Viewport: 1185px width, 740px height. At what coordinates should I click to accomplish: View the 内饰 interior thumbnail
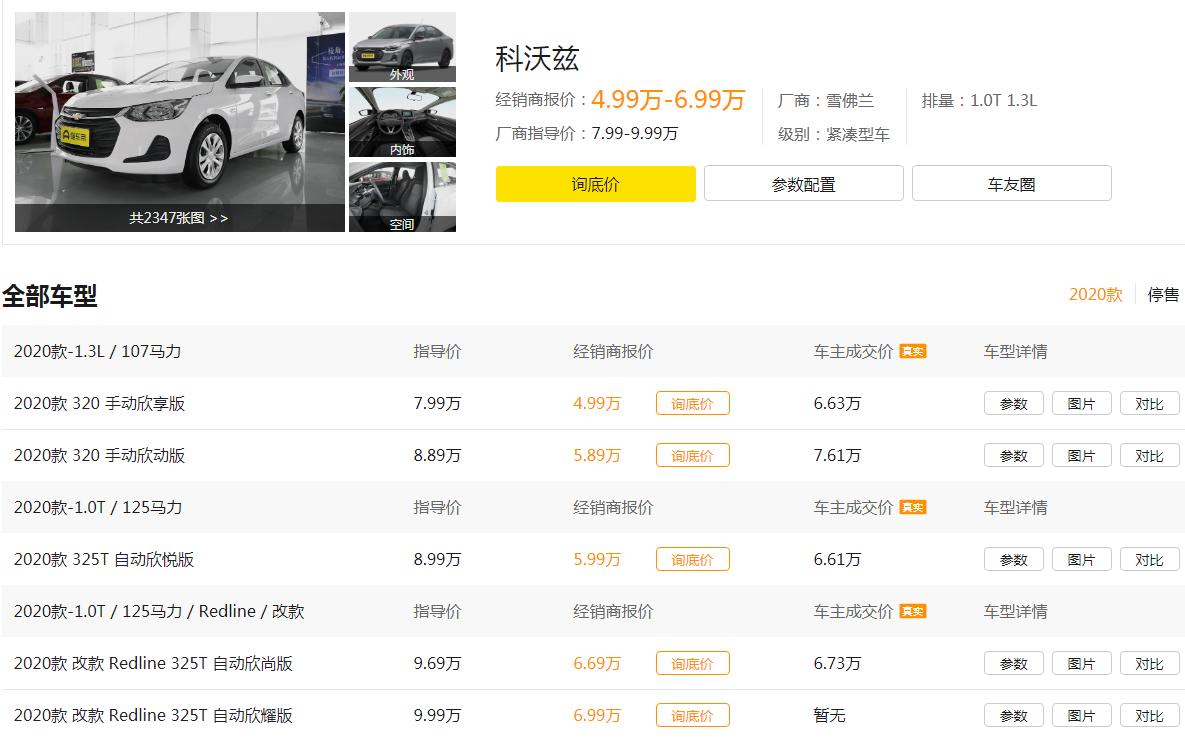402,121
